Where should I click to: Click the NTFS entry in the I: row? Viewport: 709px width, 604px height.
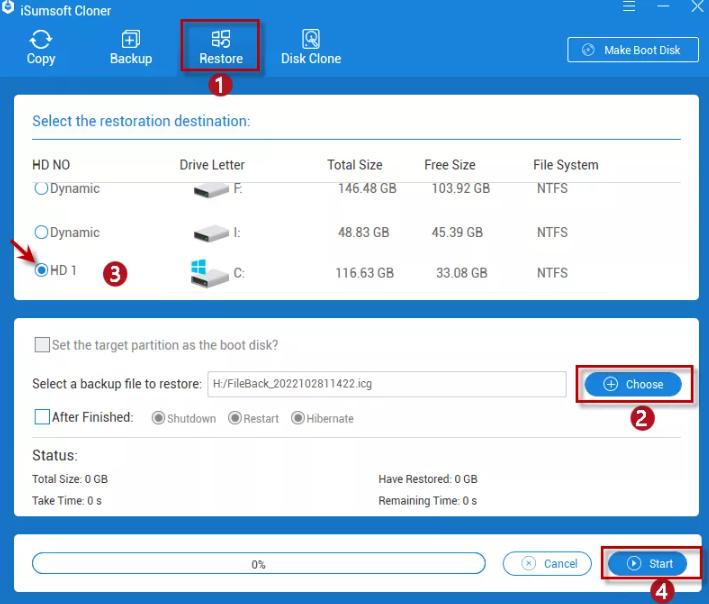pyautogui.click(x=552, y=232)
